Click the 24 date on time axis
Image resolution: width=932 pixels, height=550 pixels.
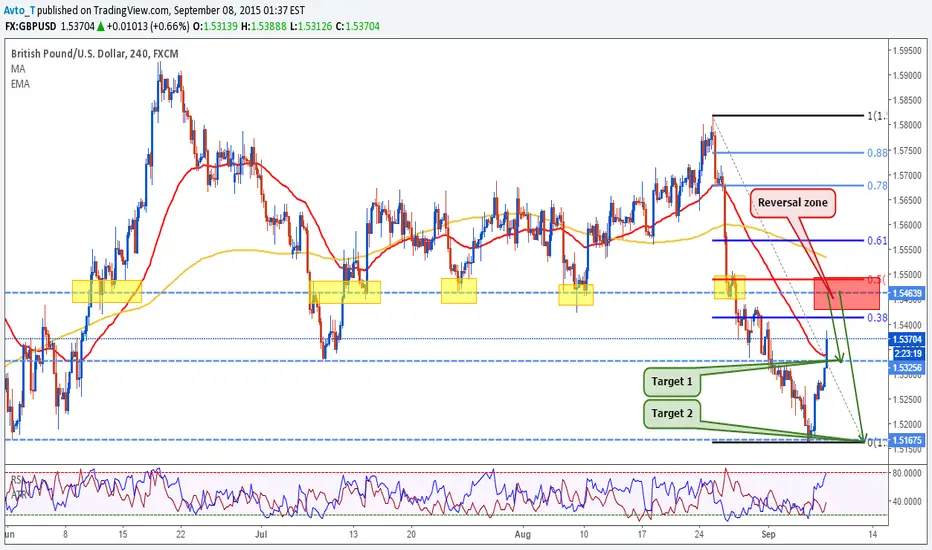point(699,535)
